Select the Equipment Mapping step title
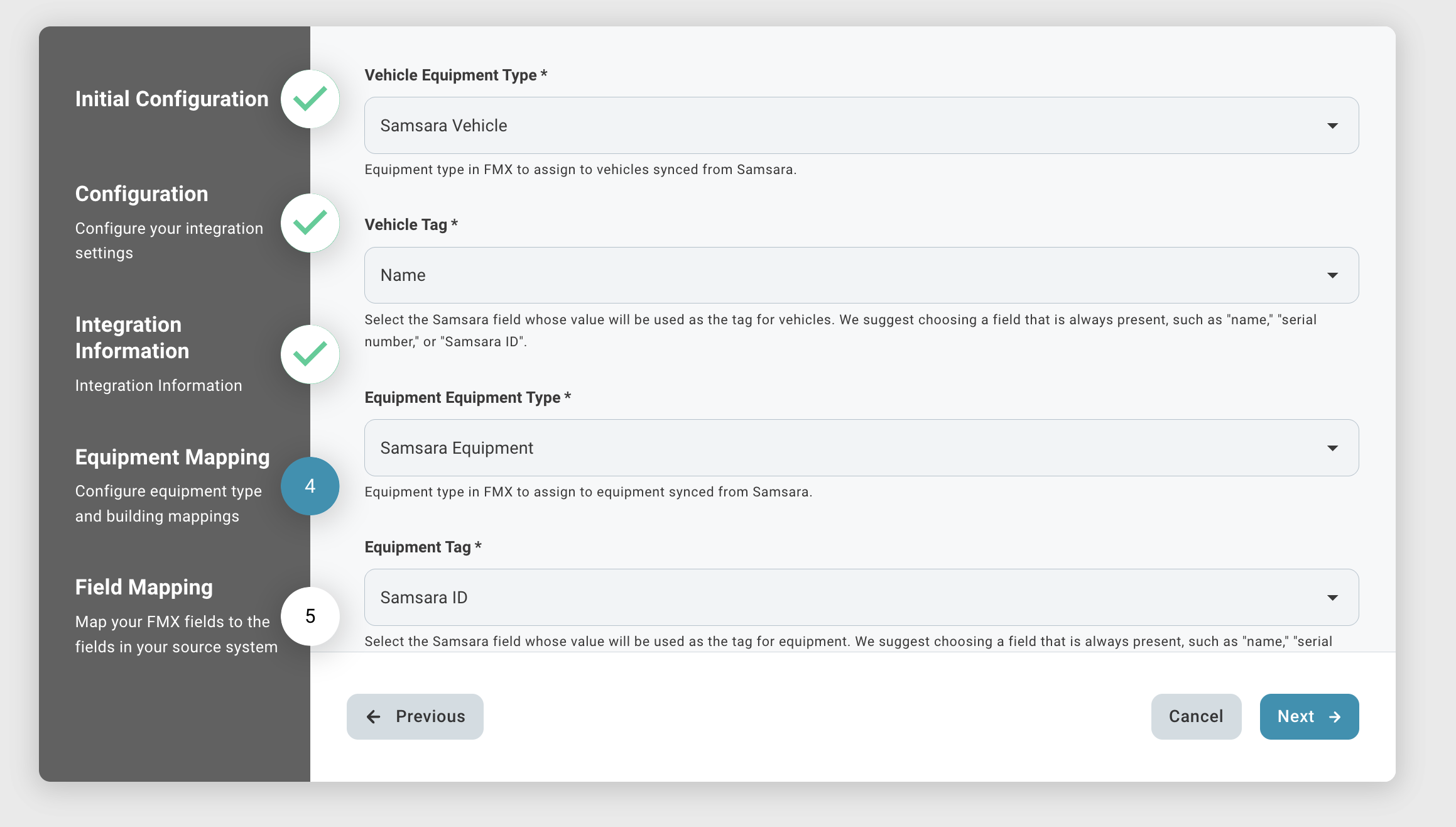This screenshot has height=827, width=1456. pyautogui.click(x=172, y=457)
